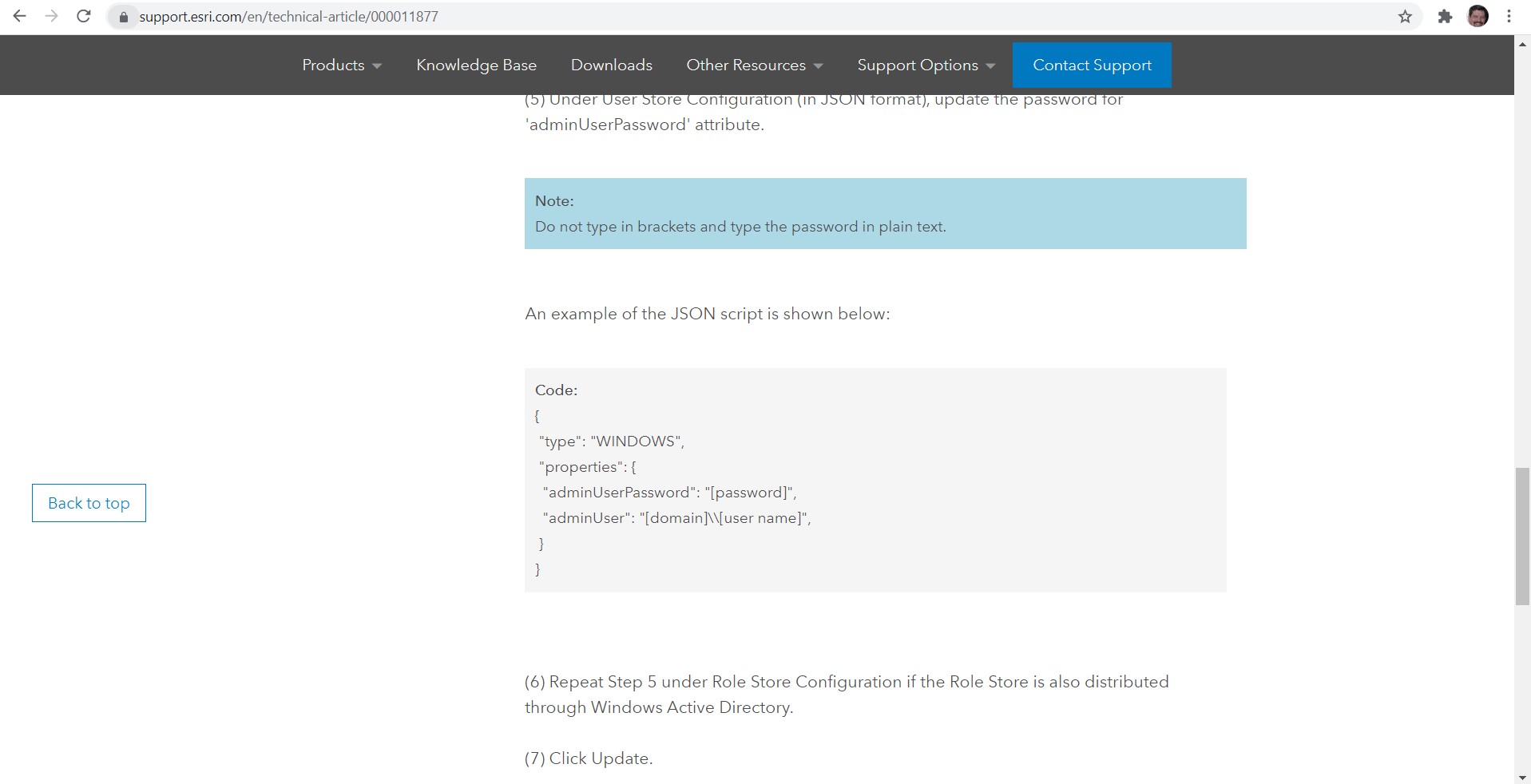Click the browser back navigation arrow
The width and height of the screenshot is (1531, 784).
tap(20, 15)
